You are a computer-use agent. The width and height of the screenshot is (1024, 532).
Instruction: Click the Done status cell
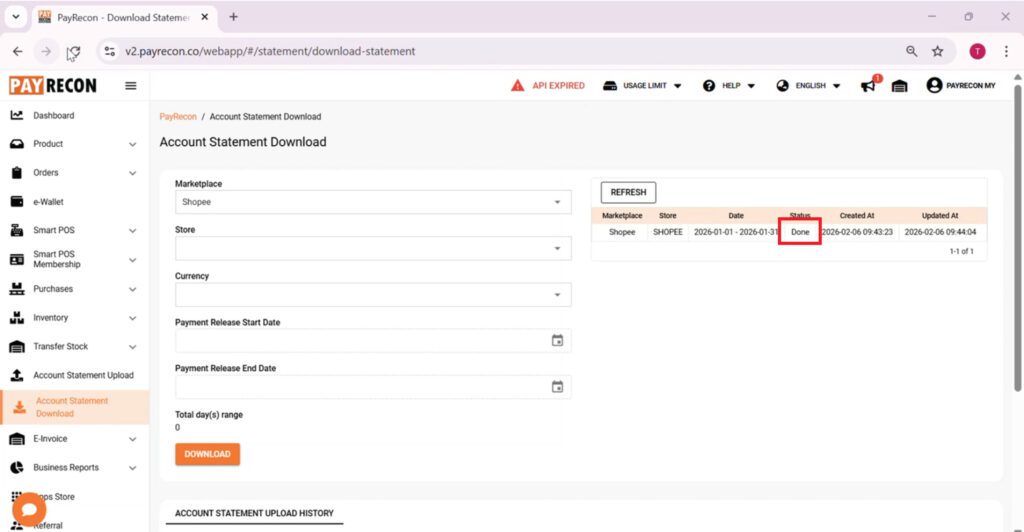point(799,232)
